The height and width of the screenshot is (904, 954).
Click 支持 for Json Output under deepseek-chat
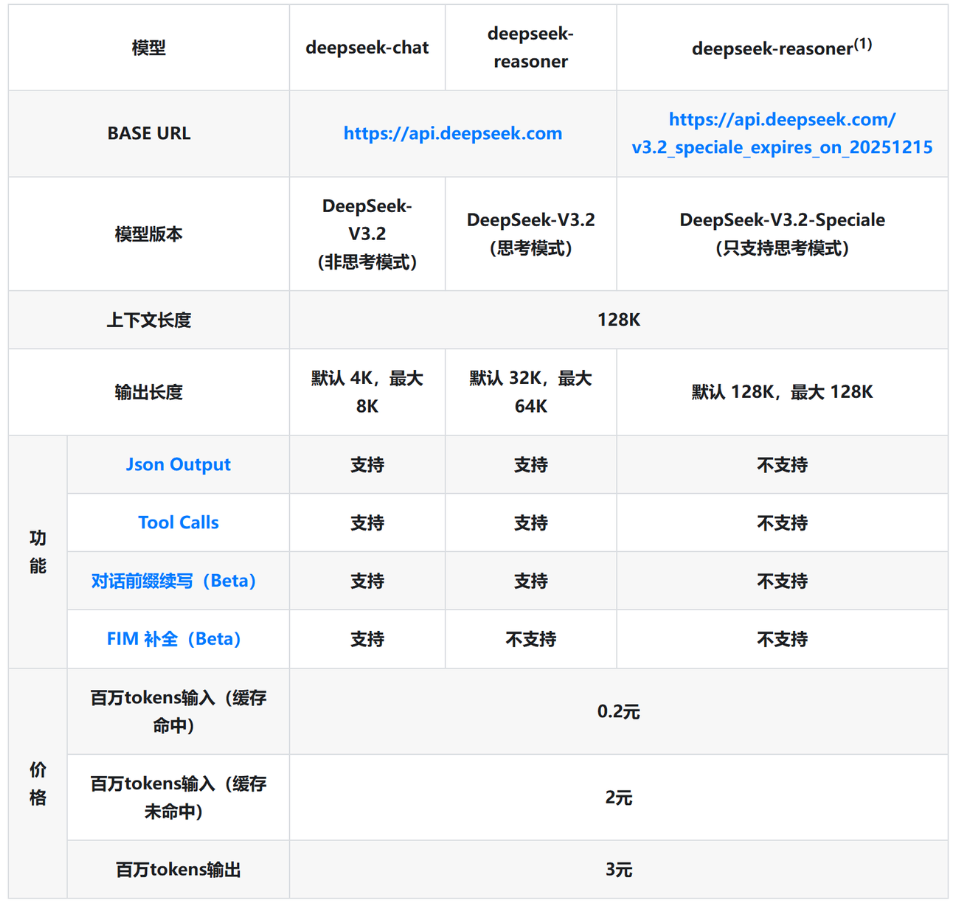tap(367, 465)
